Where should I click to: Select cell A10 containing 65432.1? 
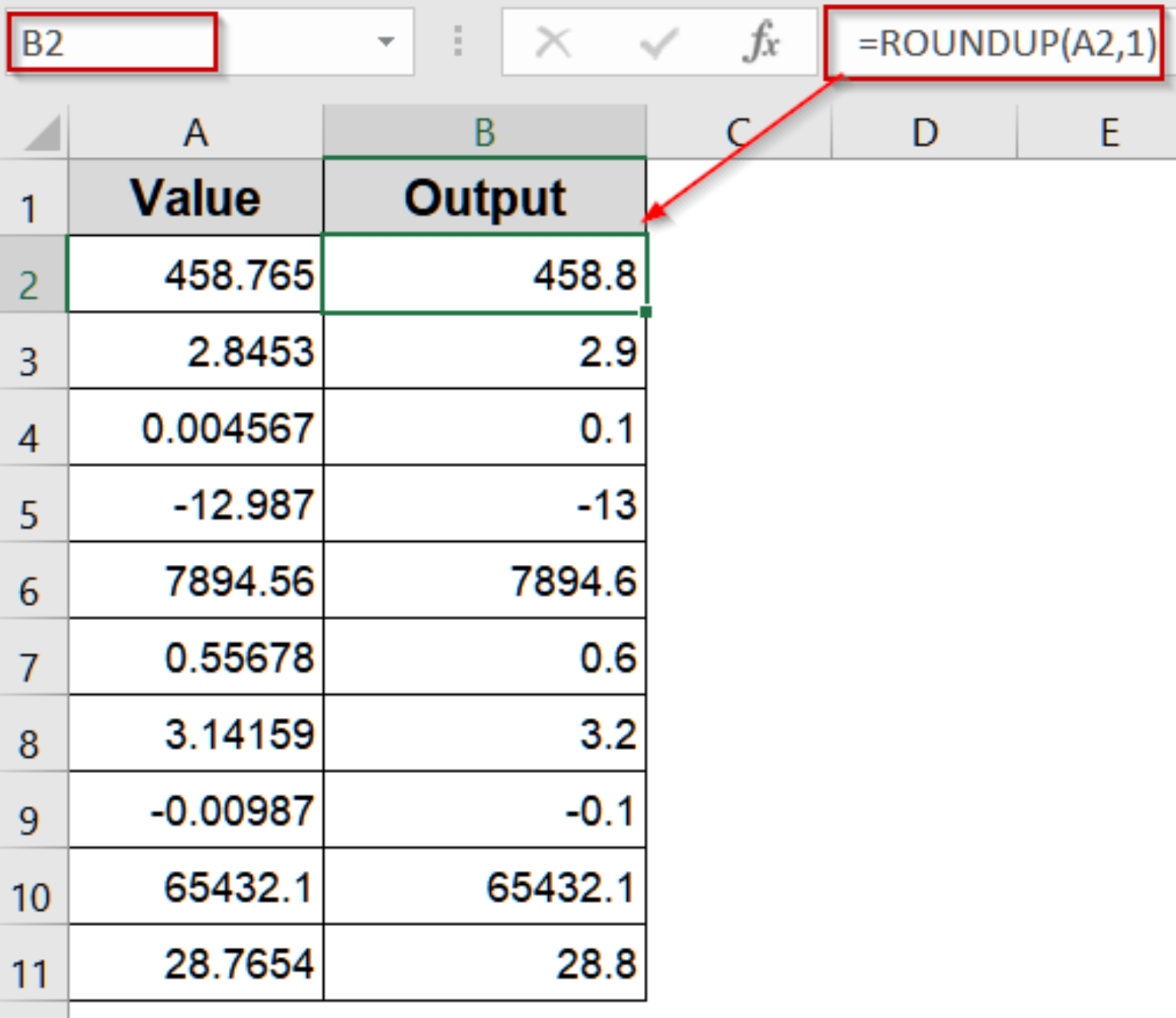(195, 889)
